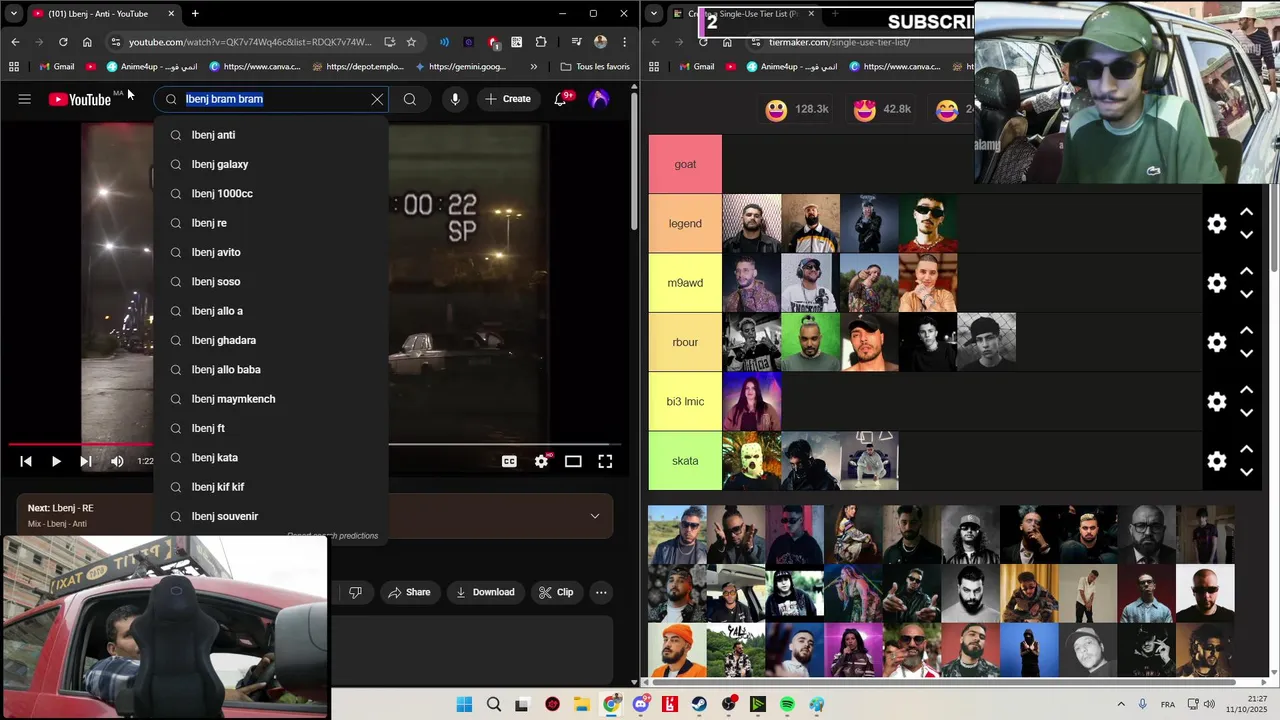Toggle closed captions on the player

pos(510,461)
